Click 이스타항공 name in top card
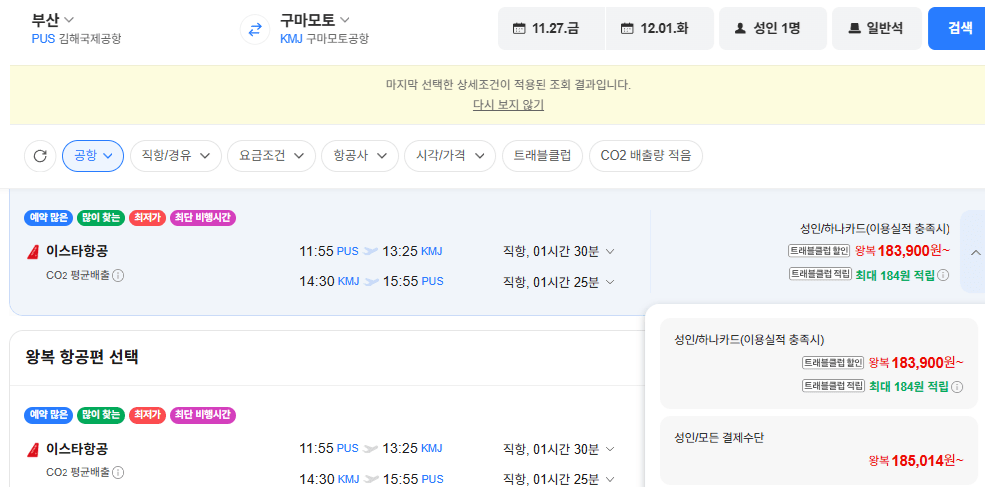 77,251
